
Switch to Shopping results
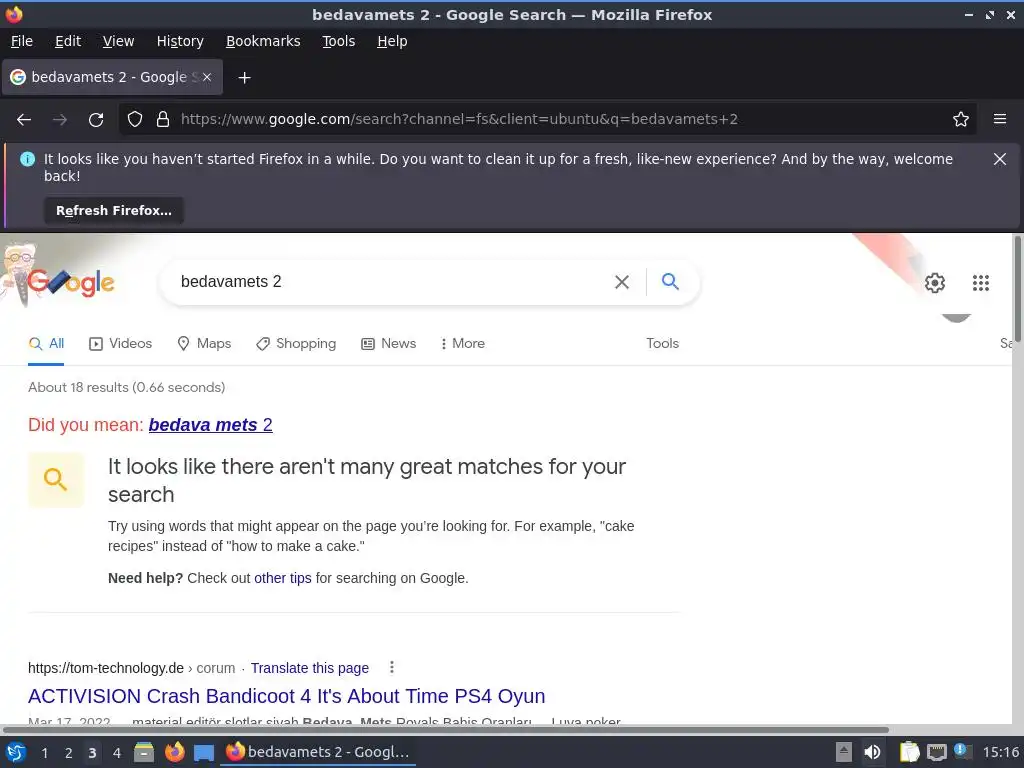tap(296, 344)
